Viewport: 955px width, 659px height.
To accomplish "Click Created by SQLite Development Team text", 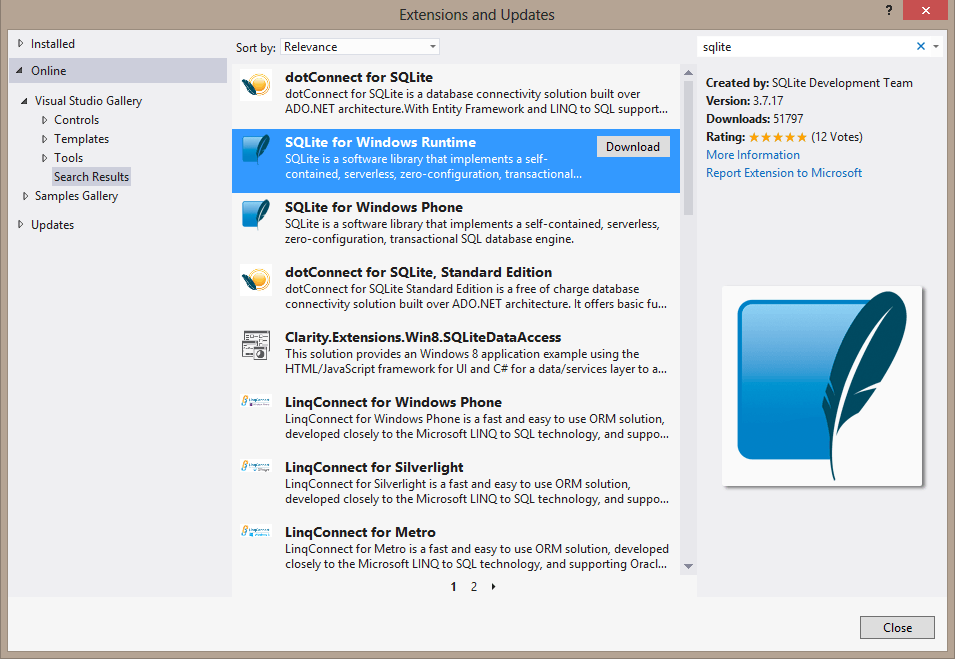I will coord(809,83).
